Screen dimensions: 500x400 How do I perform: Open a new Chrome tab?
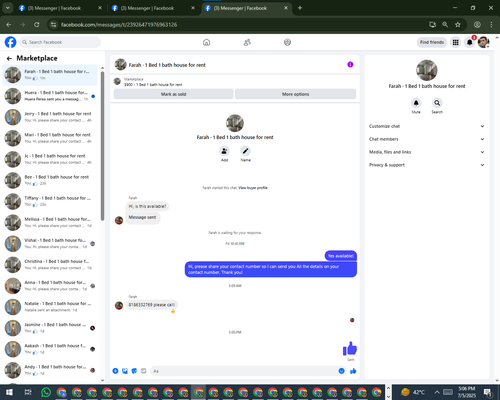[300, 8]
